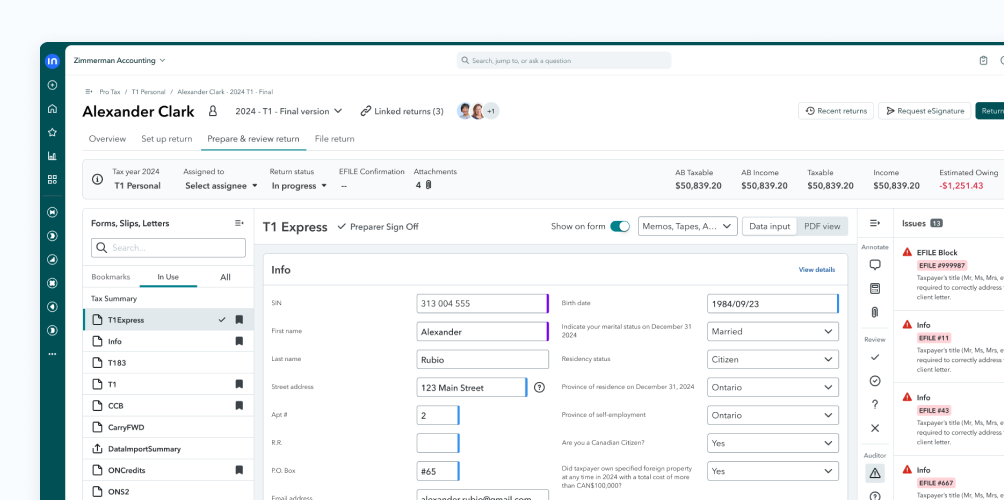1004x500 pixels.
Task: Open the Select assignee dropdown
Action: [x=221, y=186]
